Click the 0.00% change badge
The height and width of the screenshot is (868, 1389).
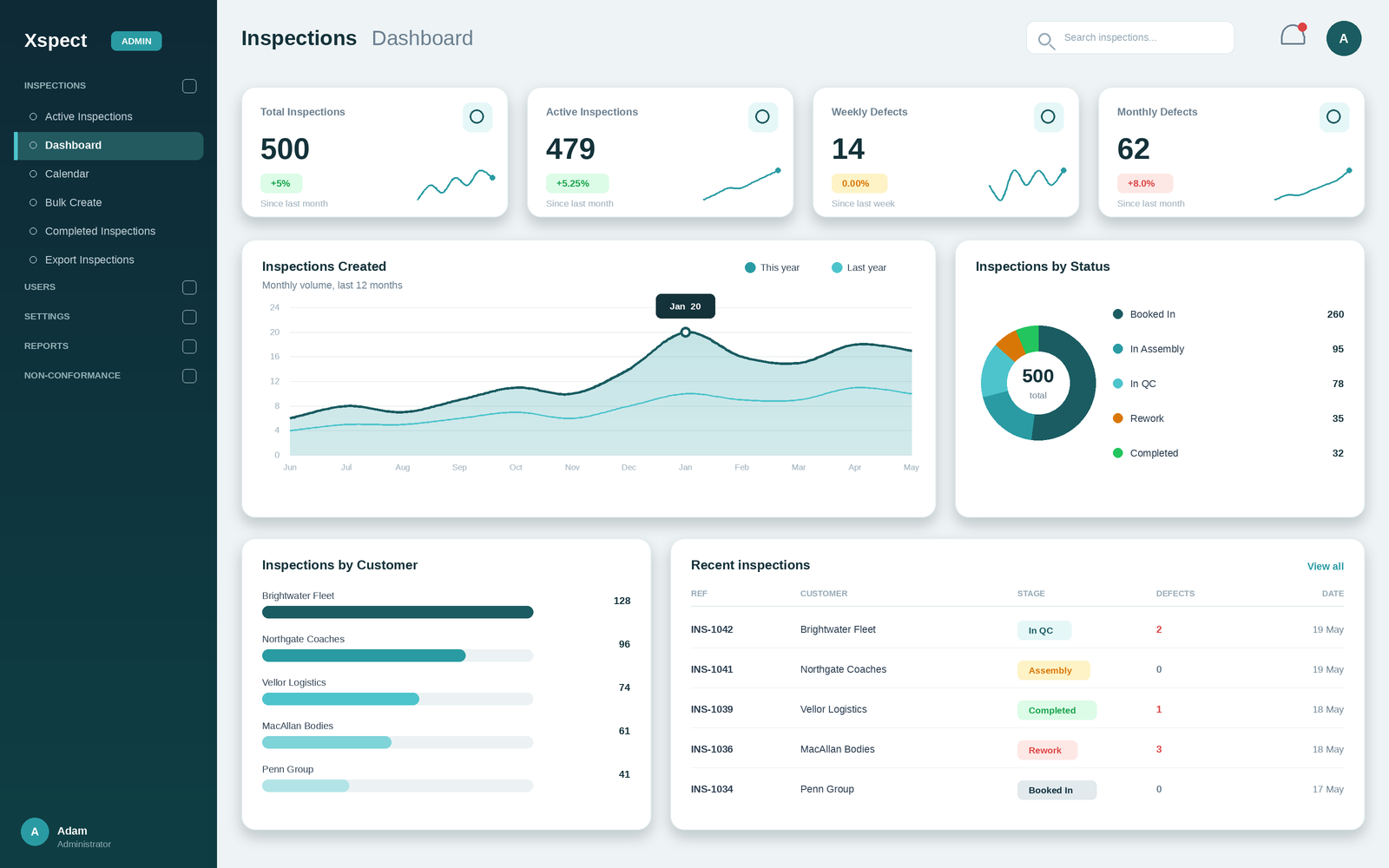[859, 183]
